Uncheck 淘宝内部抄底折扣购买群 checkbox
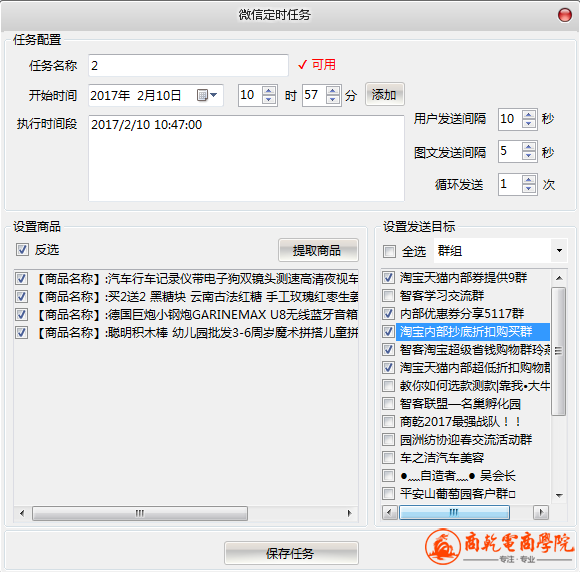This screenshot has width=580, height=572. click(x=388, y=332)
